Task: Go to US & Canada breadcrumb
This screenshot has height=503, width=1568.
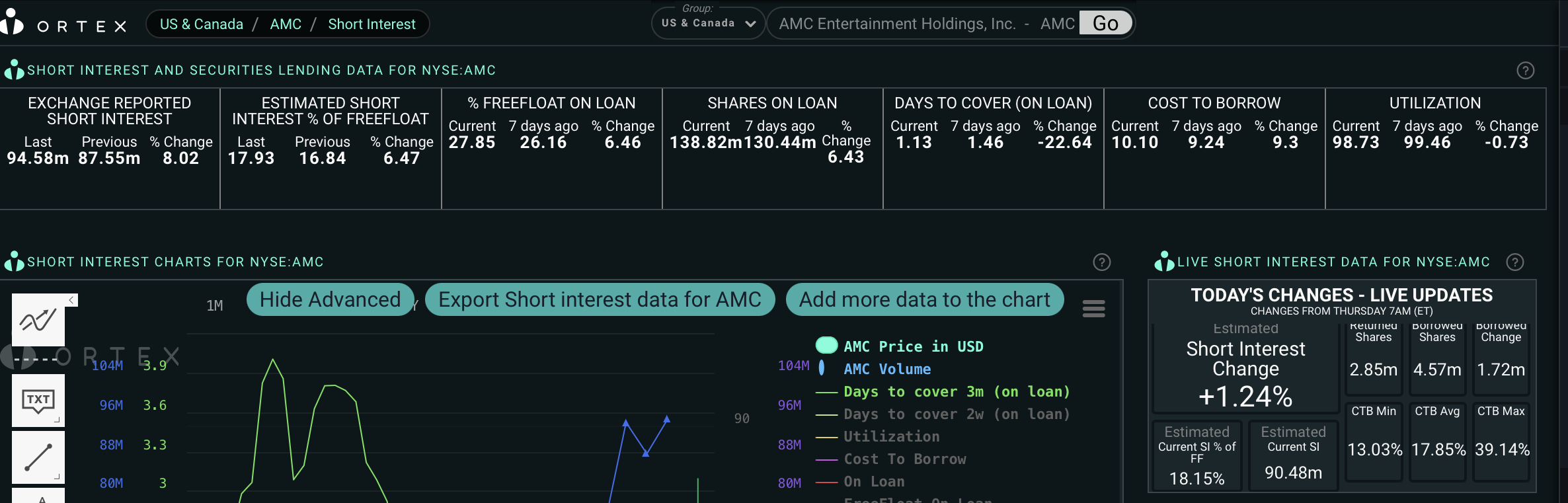Action: 202,24
